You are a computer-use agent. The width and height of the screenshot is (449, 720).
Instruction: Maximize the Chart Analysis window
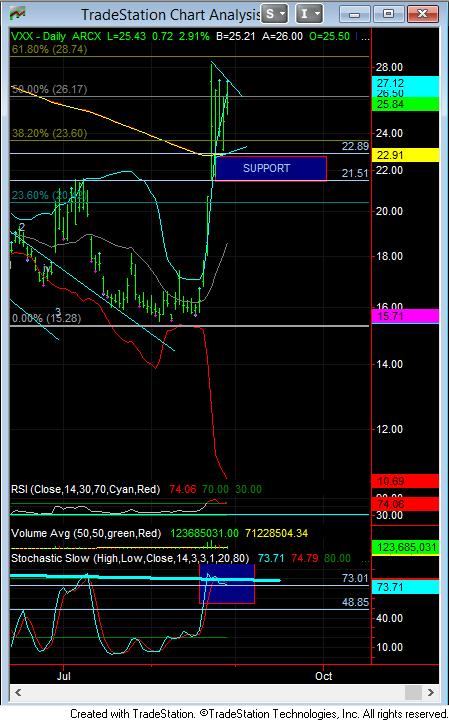388,14
